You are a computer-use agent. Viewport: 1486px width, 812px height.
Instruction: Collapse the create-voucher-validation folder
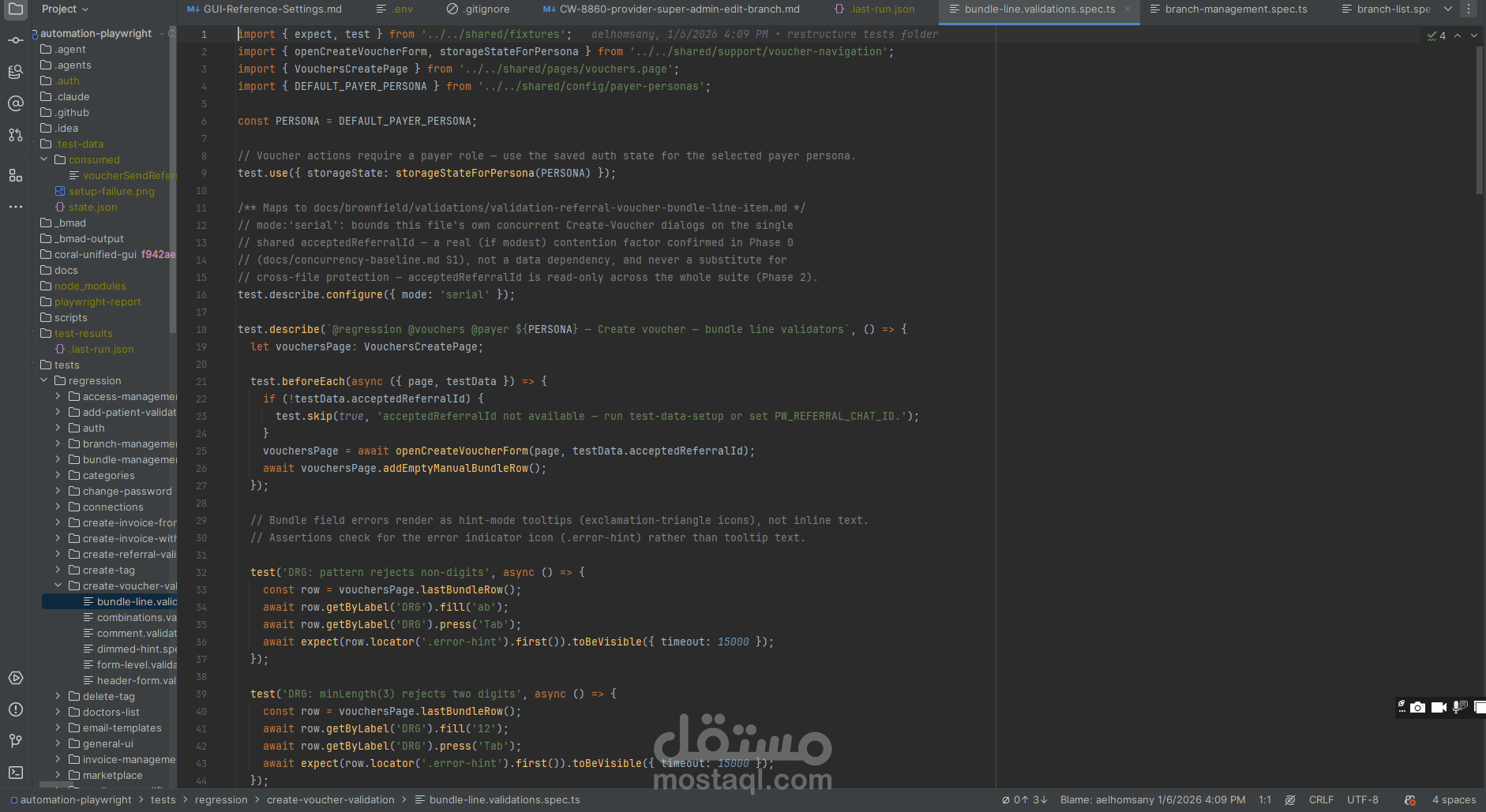coord(58,586)
